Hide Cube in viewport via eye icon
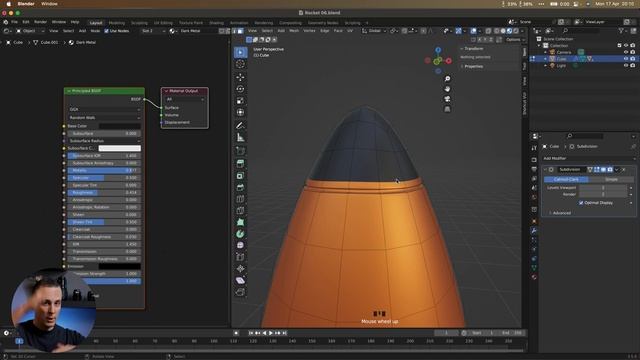The image size is (640, 360). coord(626,59)
